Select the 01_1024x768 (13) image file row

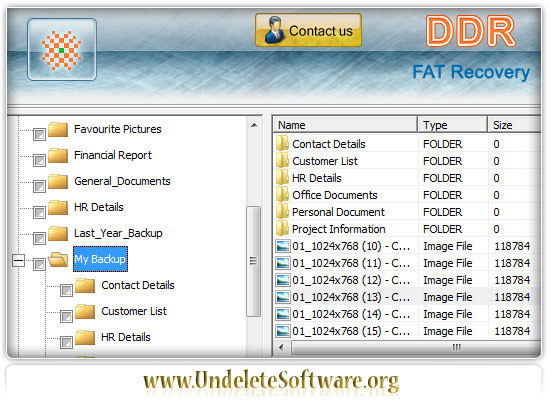coord(407,297)
